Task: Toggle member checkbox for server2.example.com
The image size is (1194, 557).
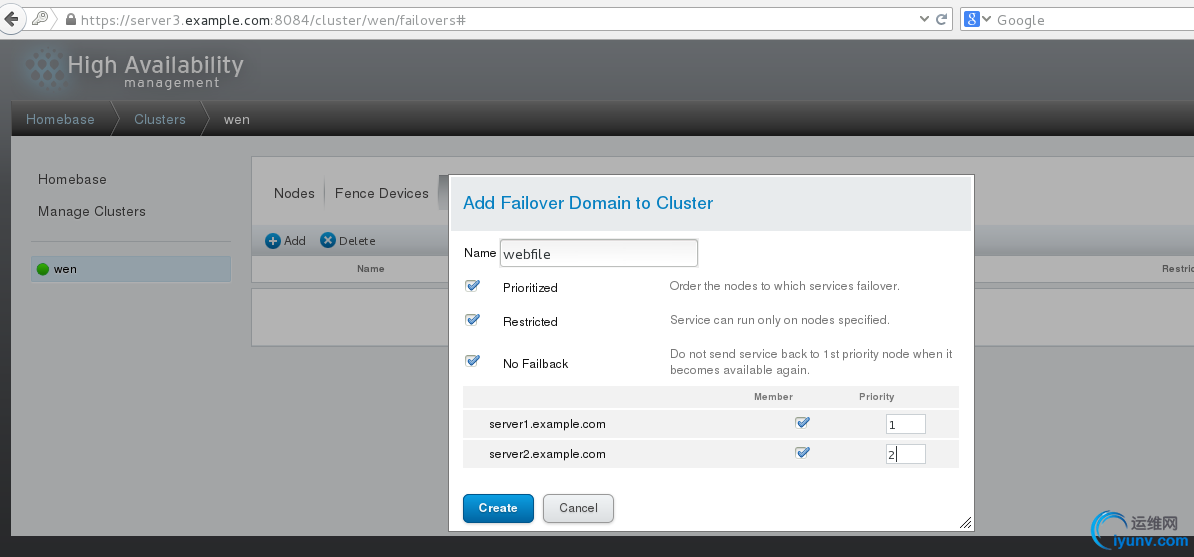Action: 802,453
